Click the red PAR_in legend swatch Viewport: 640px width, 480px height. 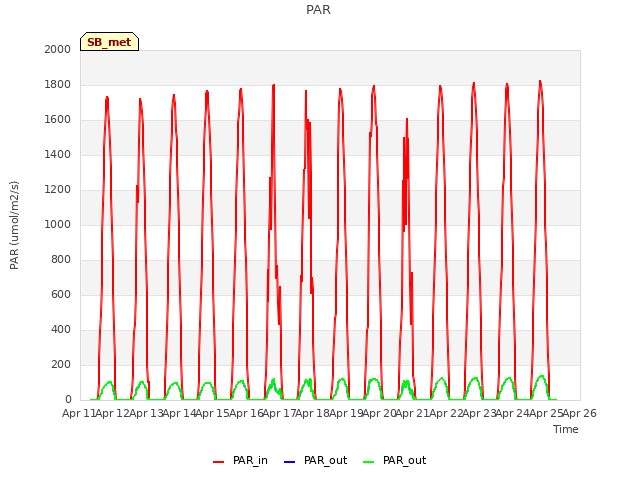click(x=218, y=462)
